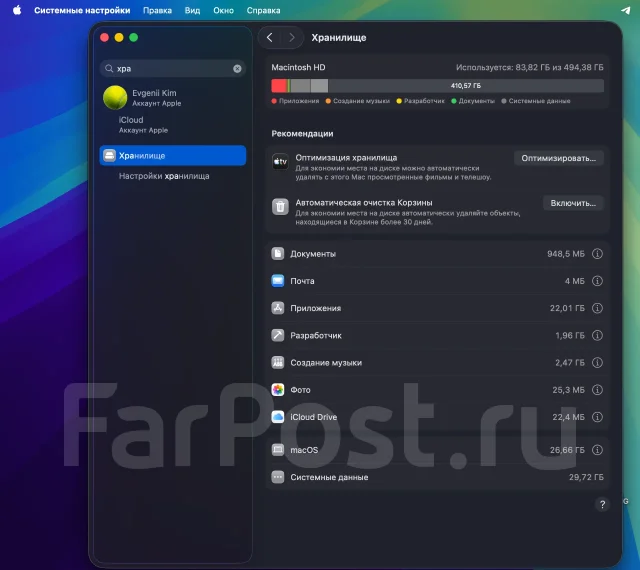Select the Документы row label
Viewport: 640px width, 570px height.
tap(313, 254)
